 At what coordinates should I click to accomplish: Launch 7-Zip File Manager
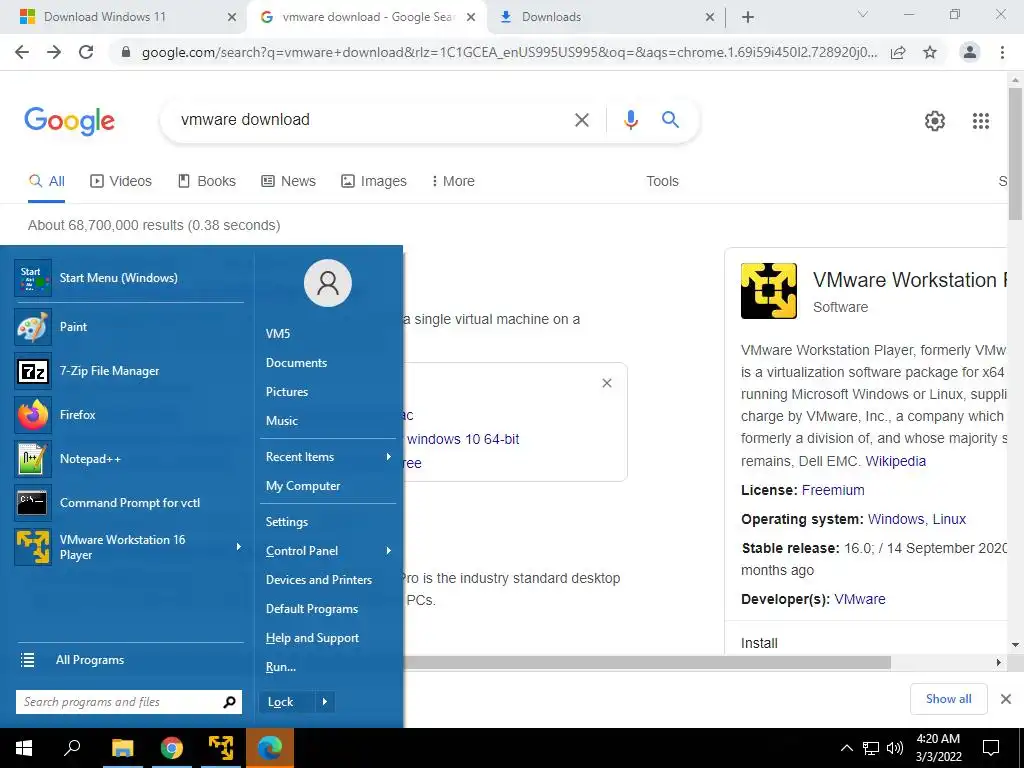pyautogui.click(x=129, y=371)
